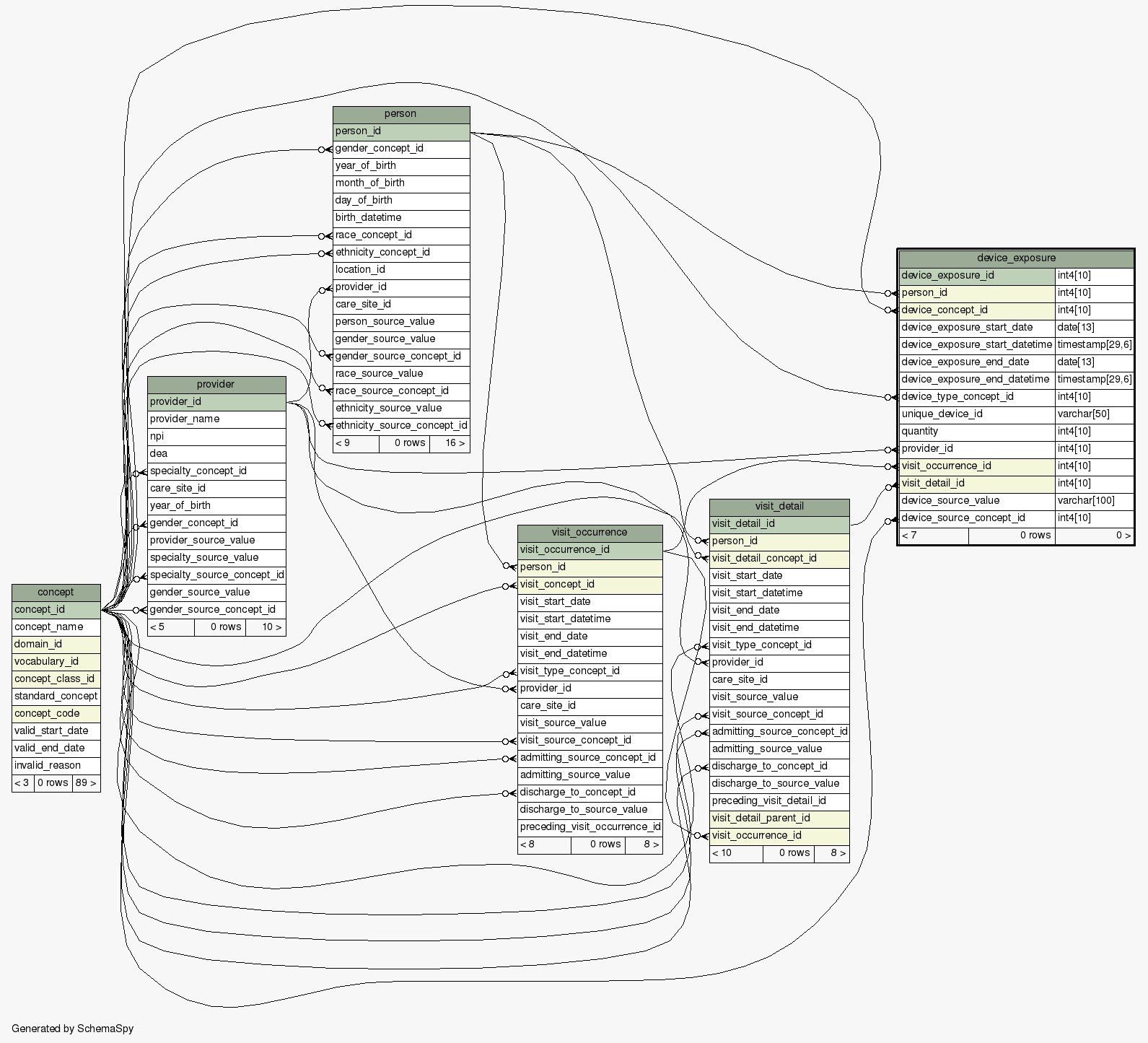Click preceding_visit_occurrence_id in visit_occurrence table
The height and width of the screenshot is (1043, 1148).
tap(590, 827)
